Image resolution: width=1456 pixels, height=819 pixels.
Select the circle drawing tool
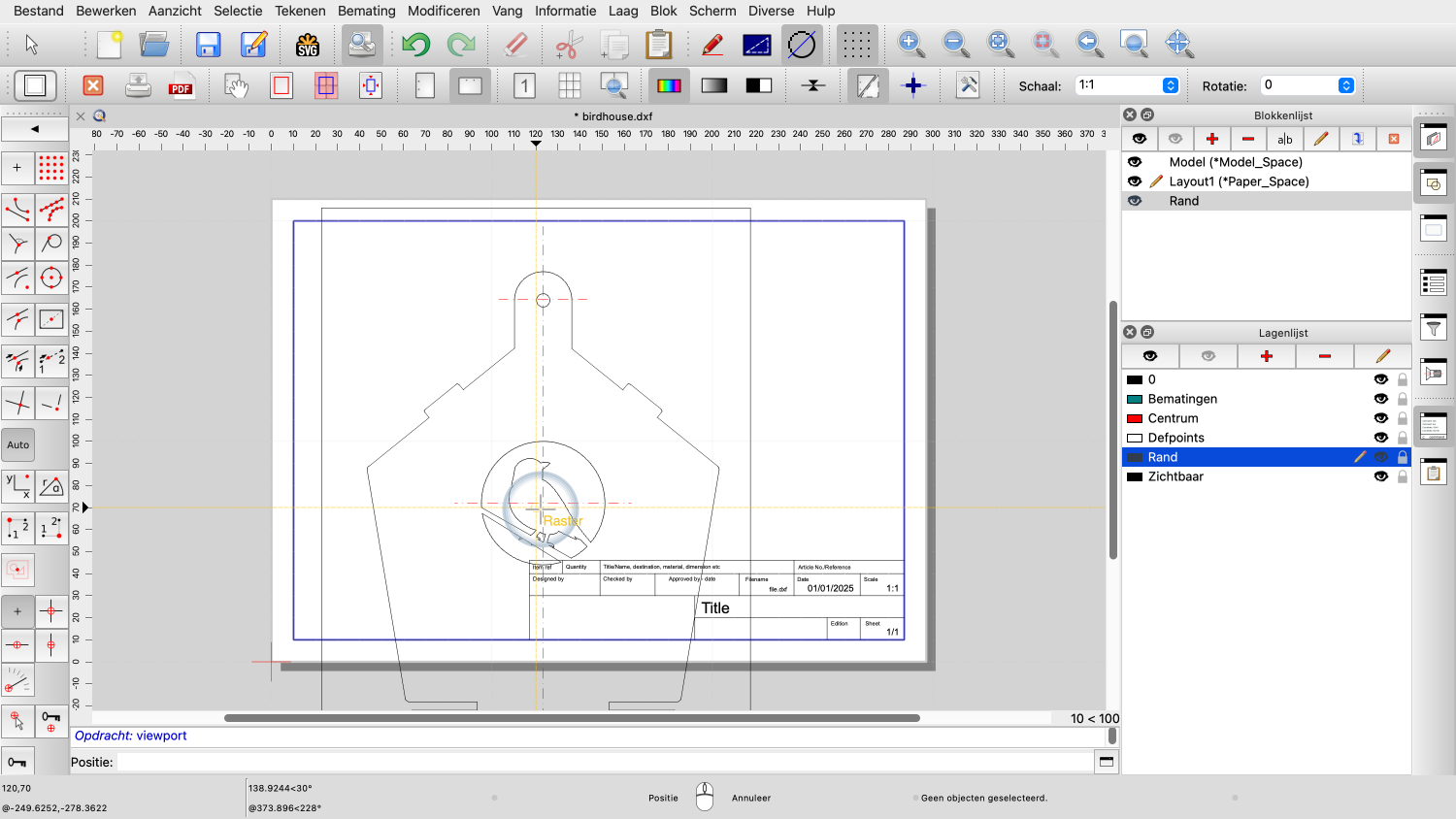tap(51, 278)
